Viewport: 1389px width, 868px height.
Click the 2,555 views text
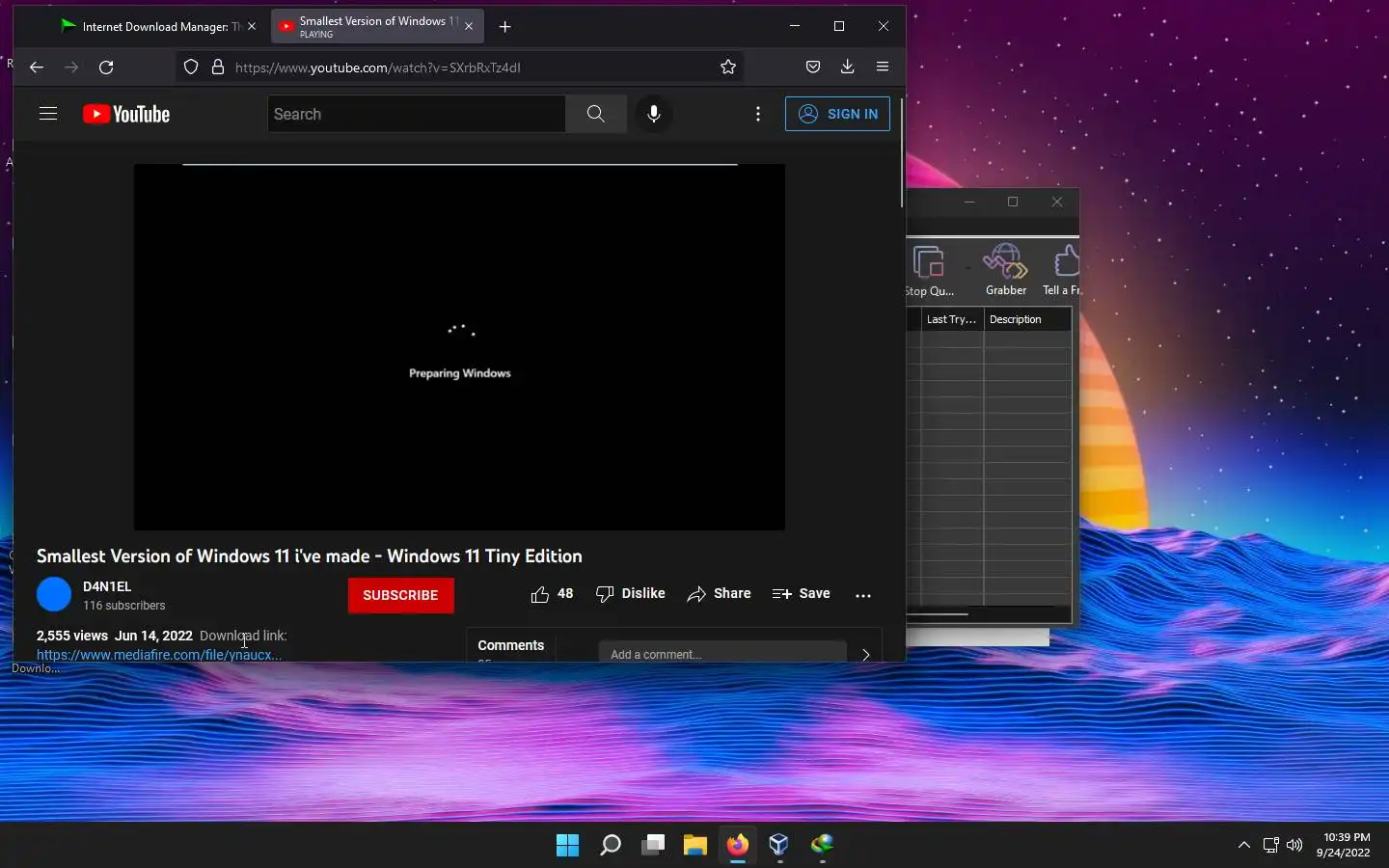point(72,636)
